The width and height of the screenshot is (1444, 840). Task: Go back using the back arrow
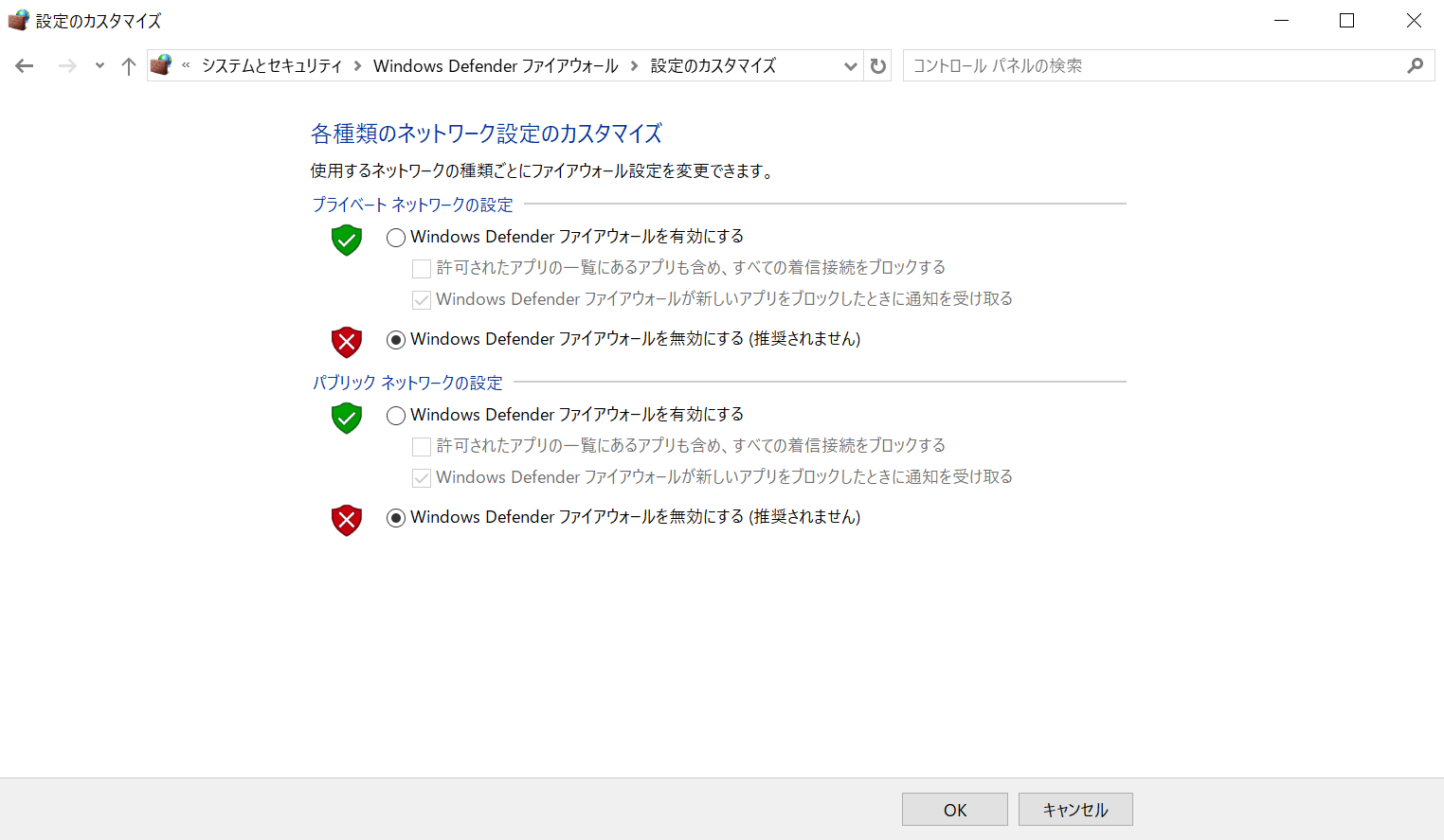click(25, 66)
